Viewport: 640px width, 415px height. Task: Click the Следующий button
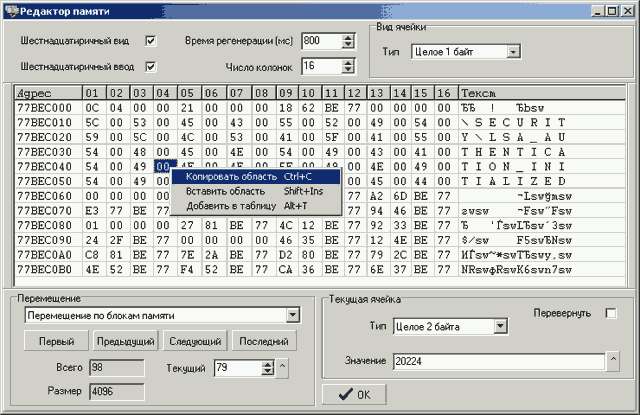point(195,341)
